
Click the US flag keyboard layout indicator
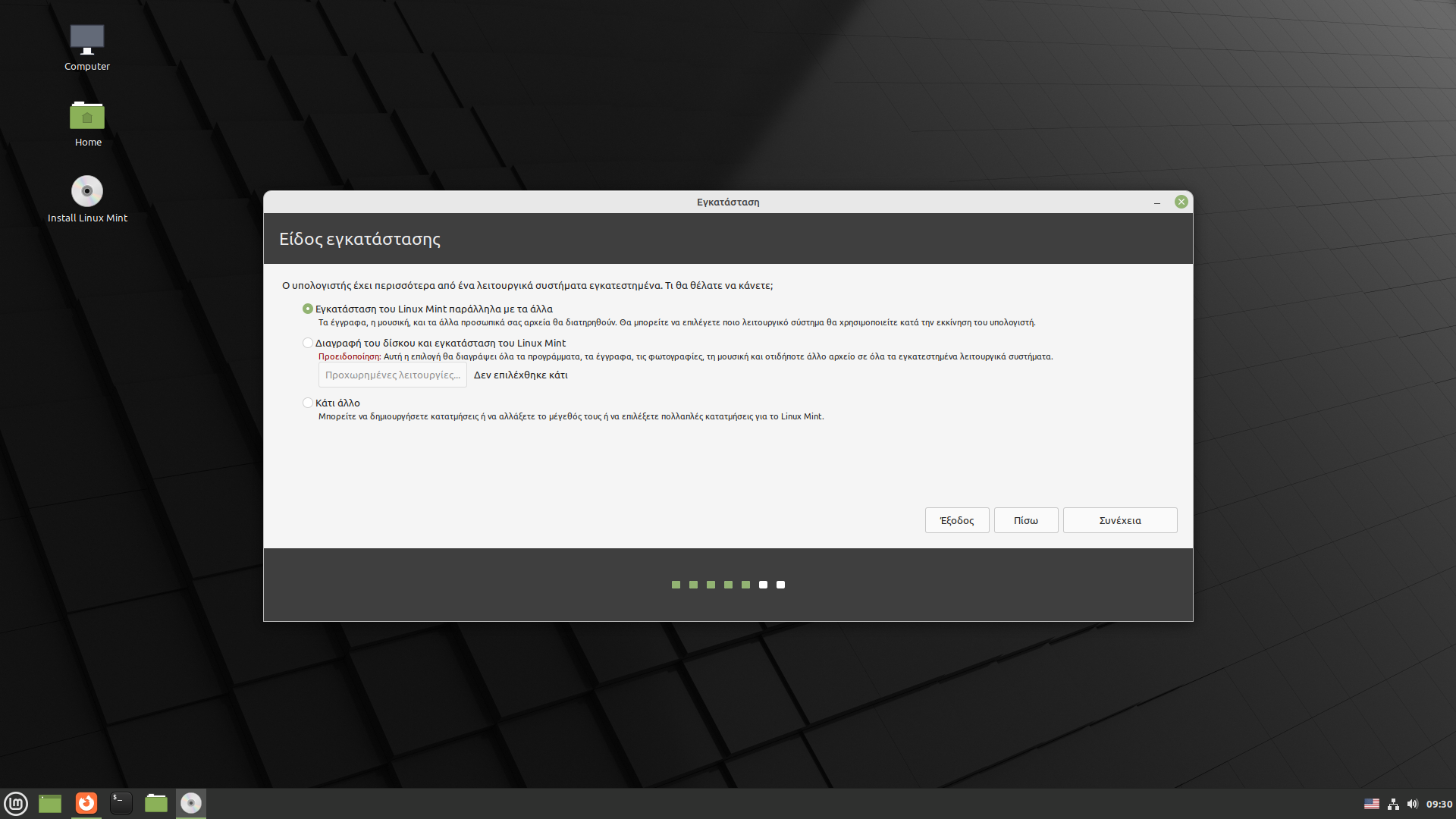[x=1372, y=804]
